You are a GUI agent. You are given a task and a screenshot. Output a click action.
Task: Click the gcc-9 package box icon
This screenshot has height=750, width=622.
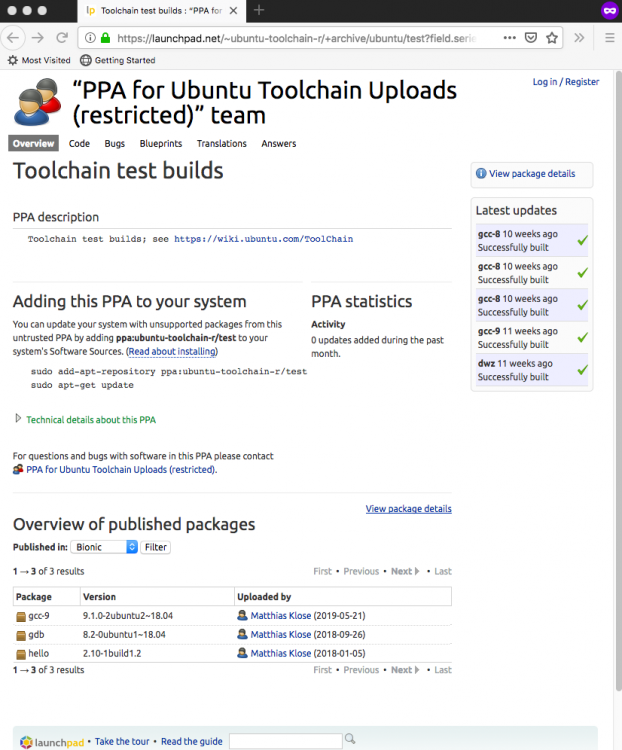(x=21, y=617)
